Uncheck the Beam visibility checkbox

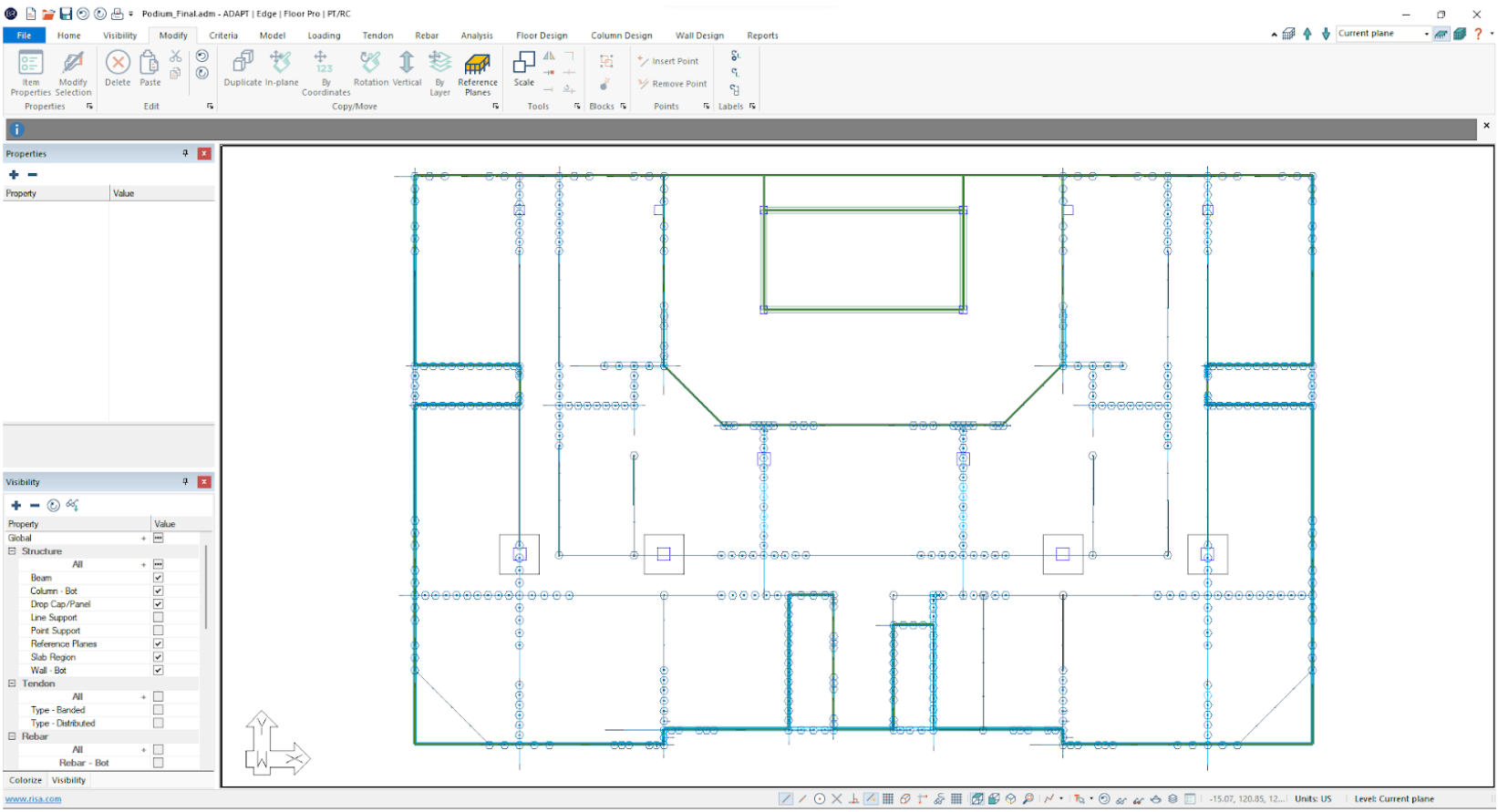(159, 578)
